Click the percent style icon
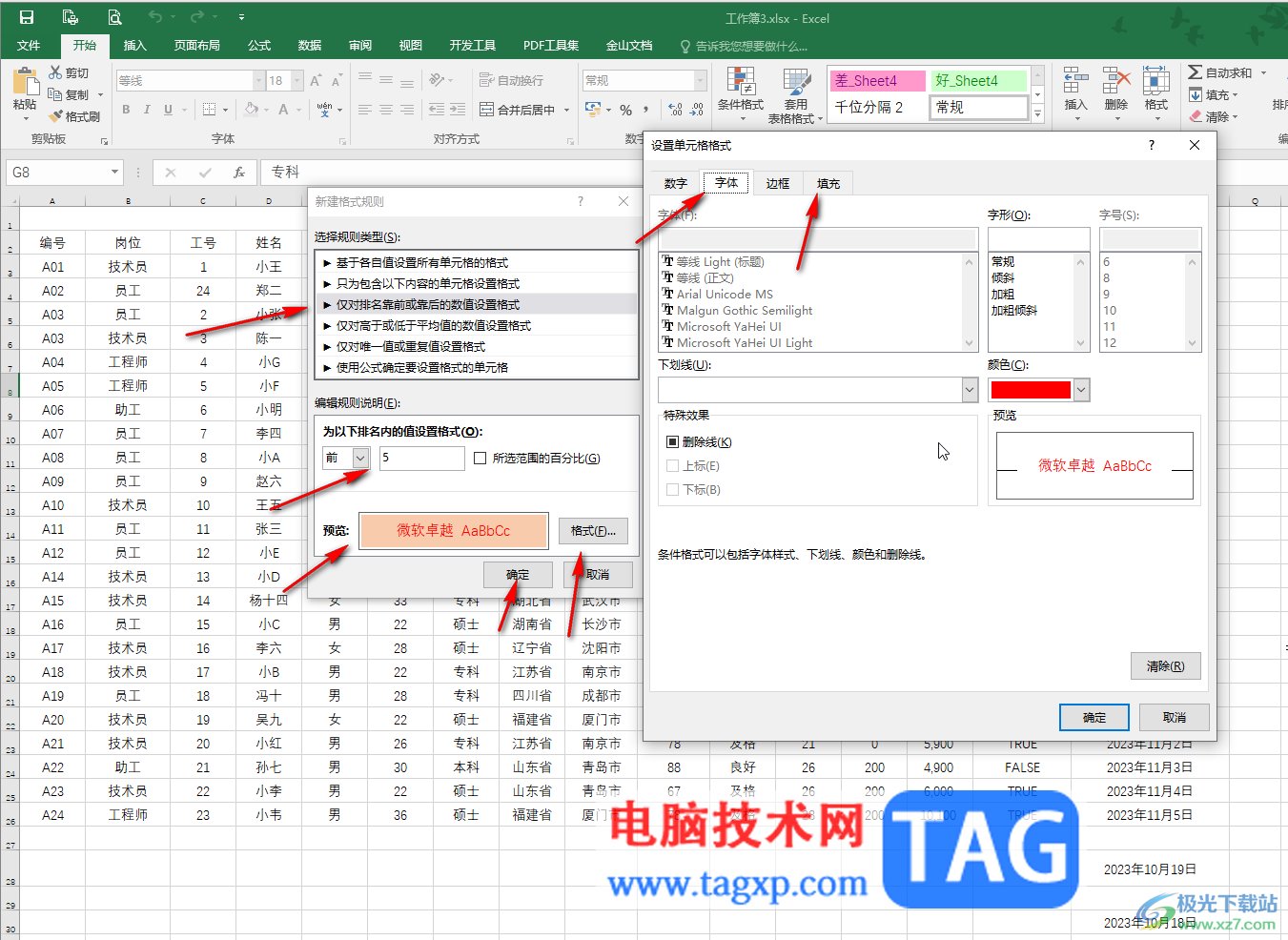 click(625, 110)
